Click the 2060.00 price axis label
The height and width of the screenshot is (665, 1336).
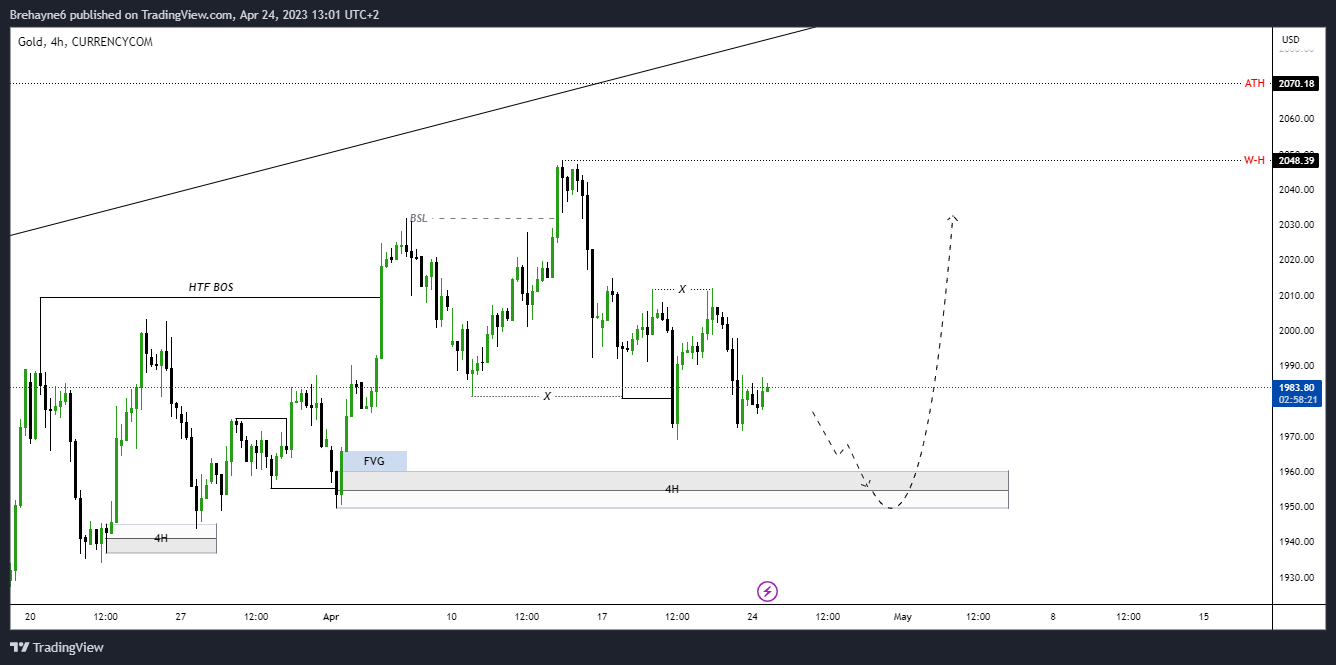1296,119
